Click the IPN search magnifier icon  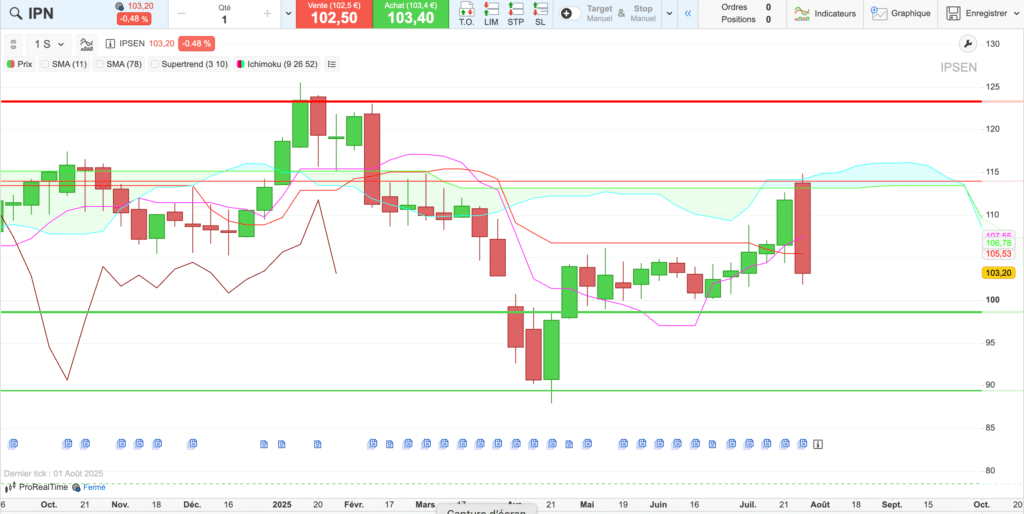(x=16, y=14)
